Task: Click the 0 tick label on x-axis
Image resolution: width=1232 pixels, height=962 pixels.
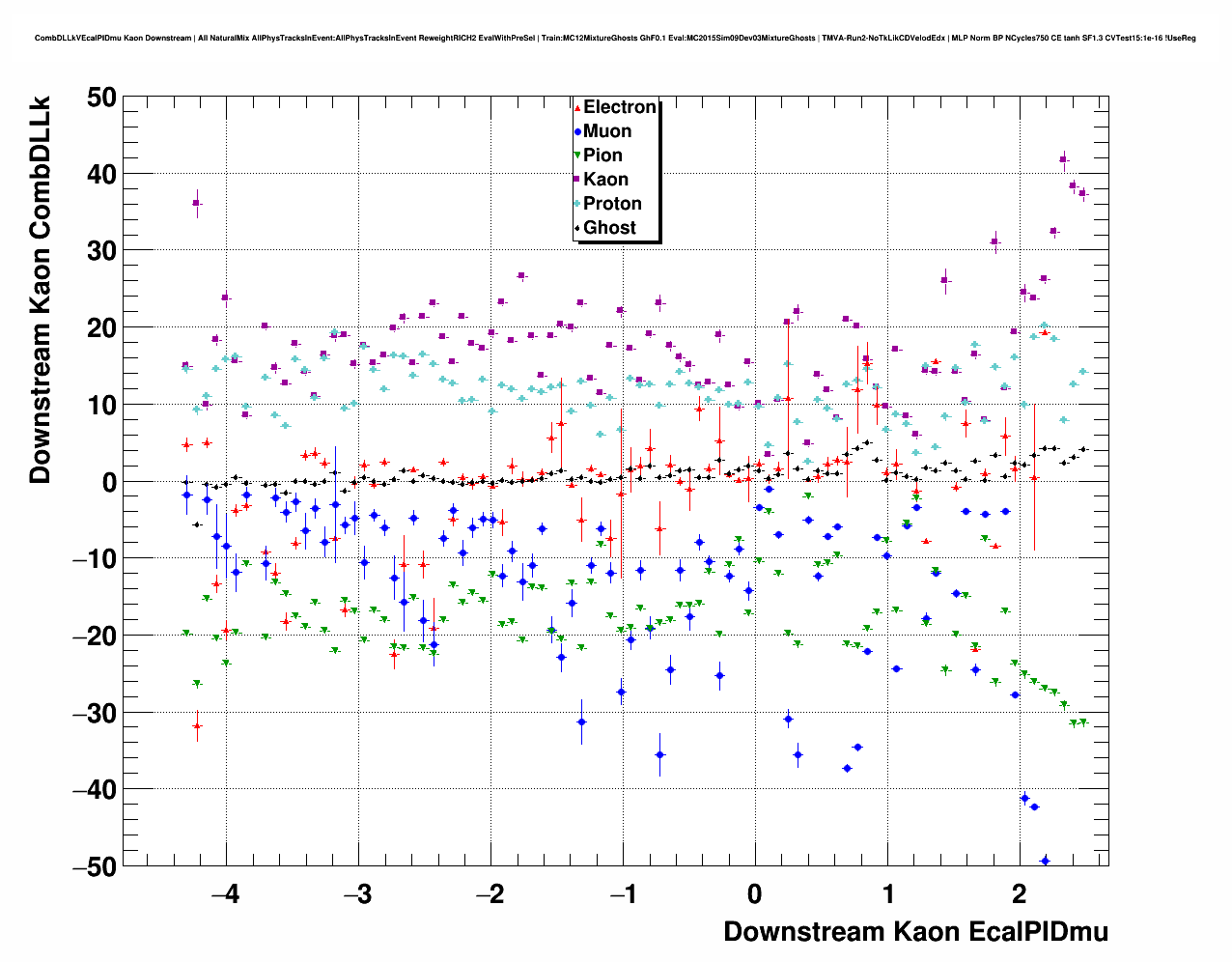Action: pyautogui.click(x=755, y=893)
